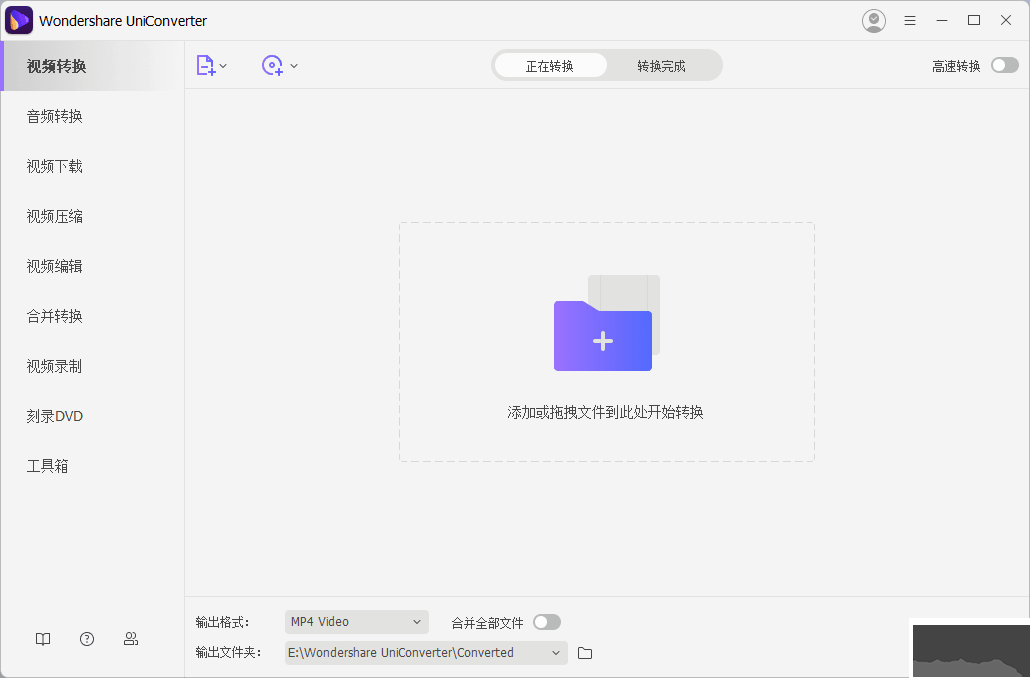The width and height of the screenshot is (1030, 678).
Task: Click the Help question mark icon
Action: (x=87, y=638)
